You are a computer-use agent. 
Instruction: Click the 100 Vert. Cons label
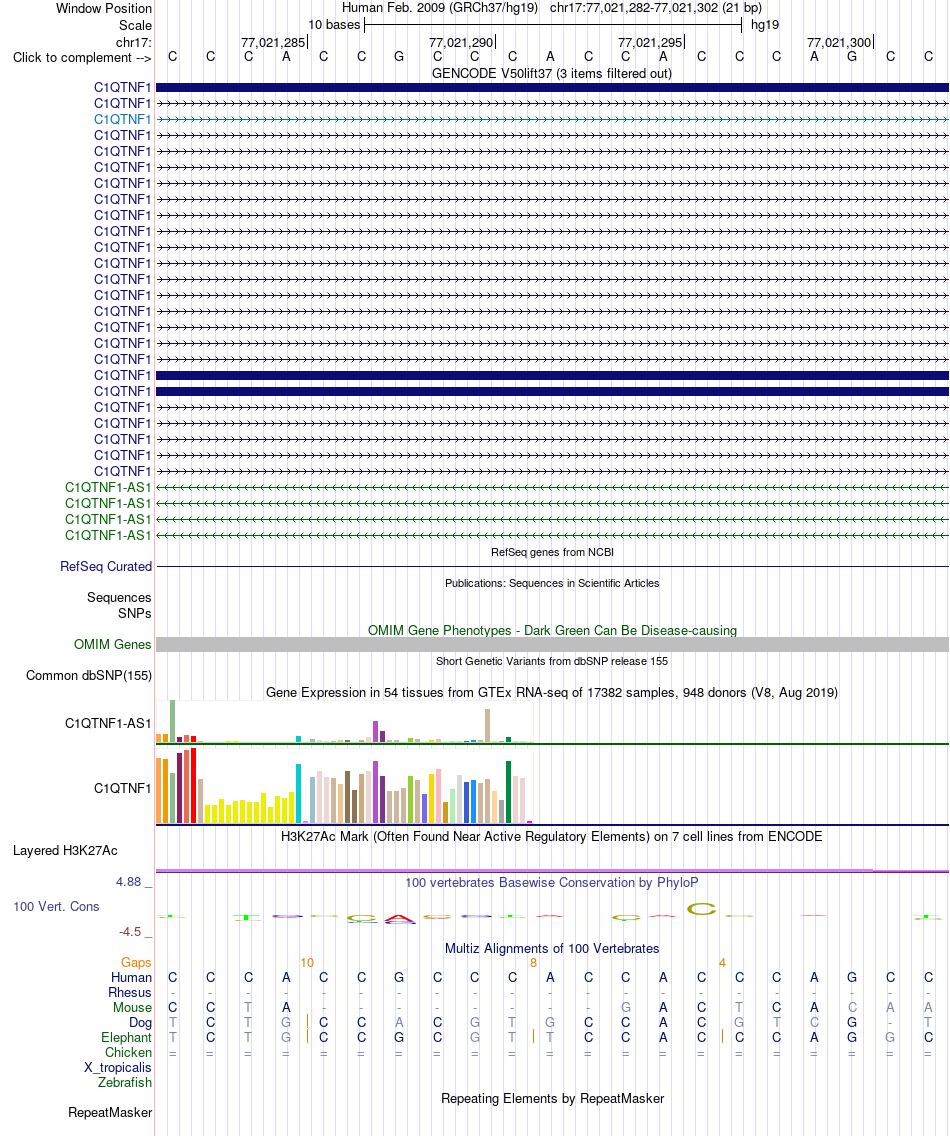click(56, 906)
